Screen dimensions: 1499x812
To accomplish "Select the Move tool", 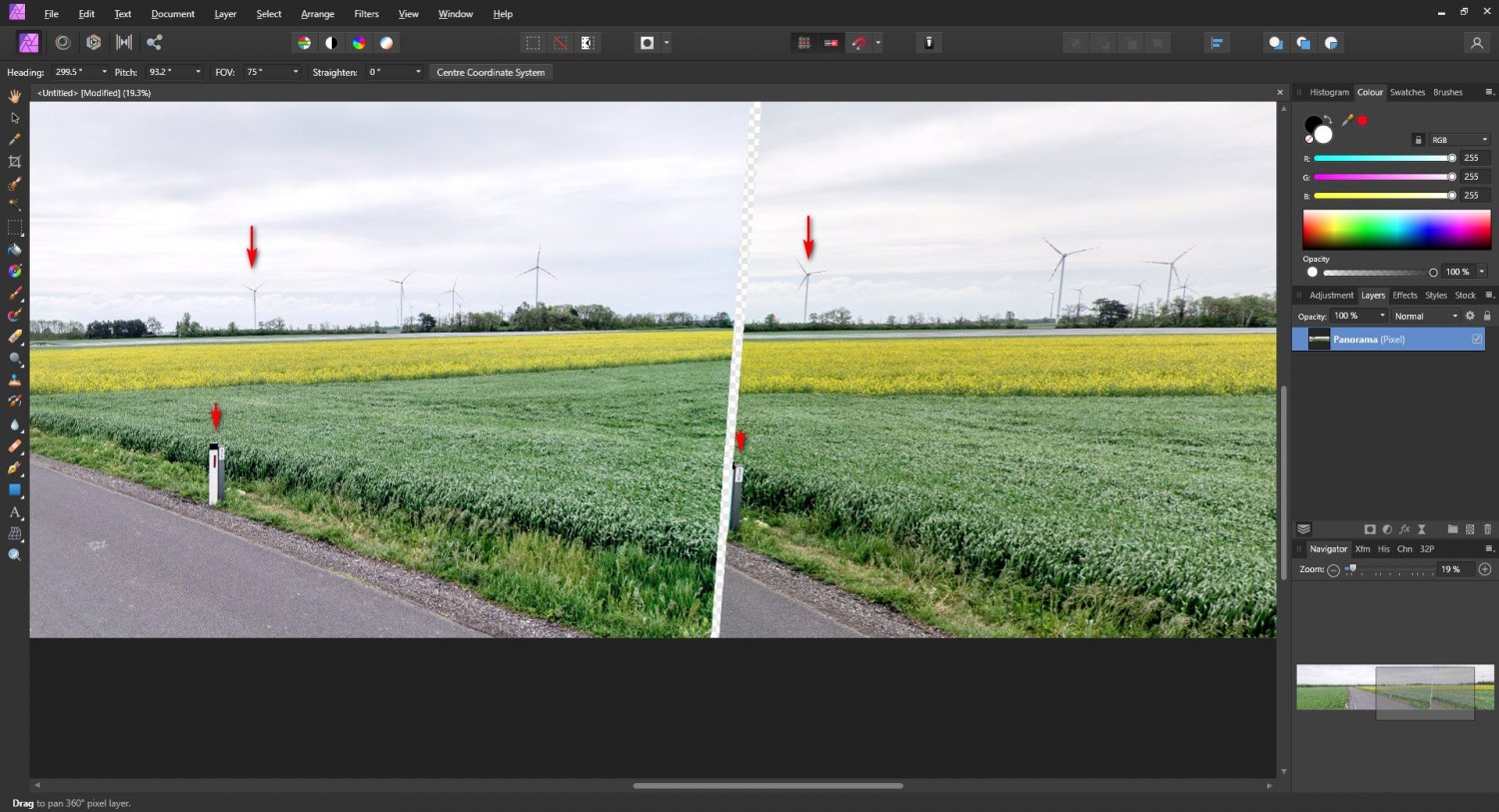I will (15, 117).
